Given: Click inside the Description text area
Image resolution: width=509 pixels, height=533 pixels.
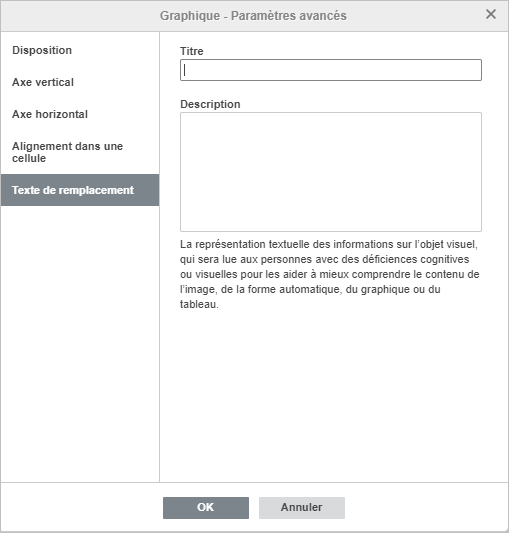Looking at the screenshot, I should click(x=330, y=172).
